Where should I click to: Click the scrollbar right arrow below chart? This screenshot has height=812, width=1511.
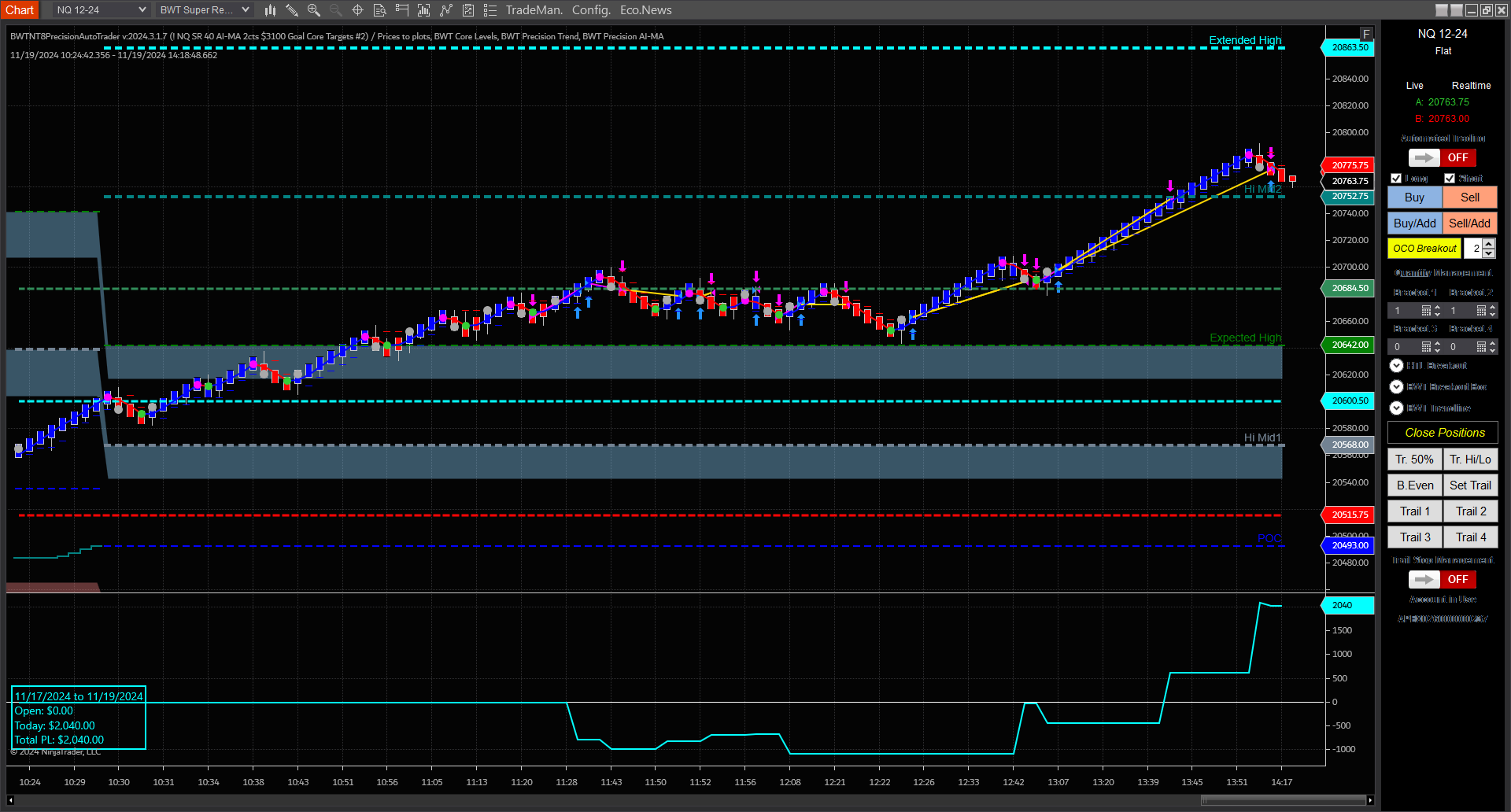[x=1370, y=800]
